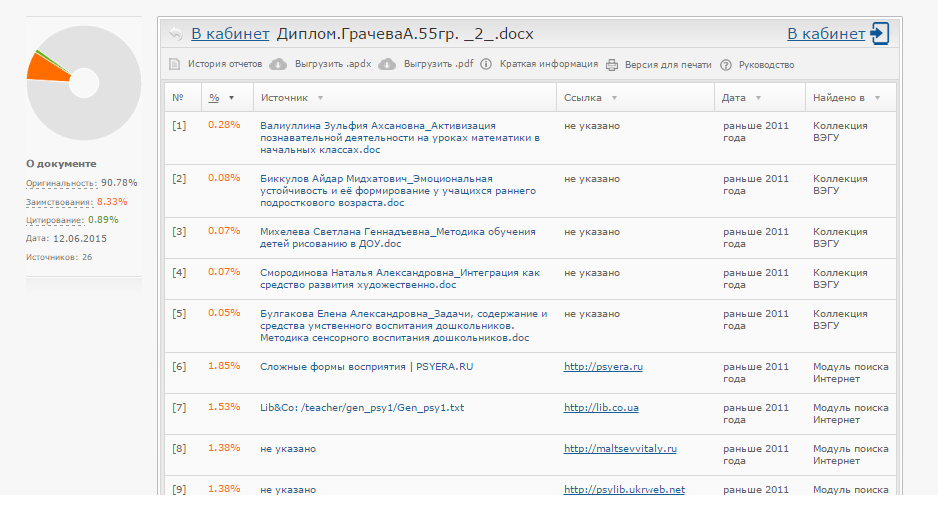The width and height of the screenshot is (938, 520).
Task: Click the back arrow icon at top left
Action: [x=175, y=34]
